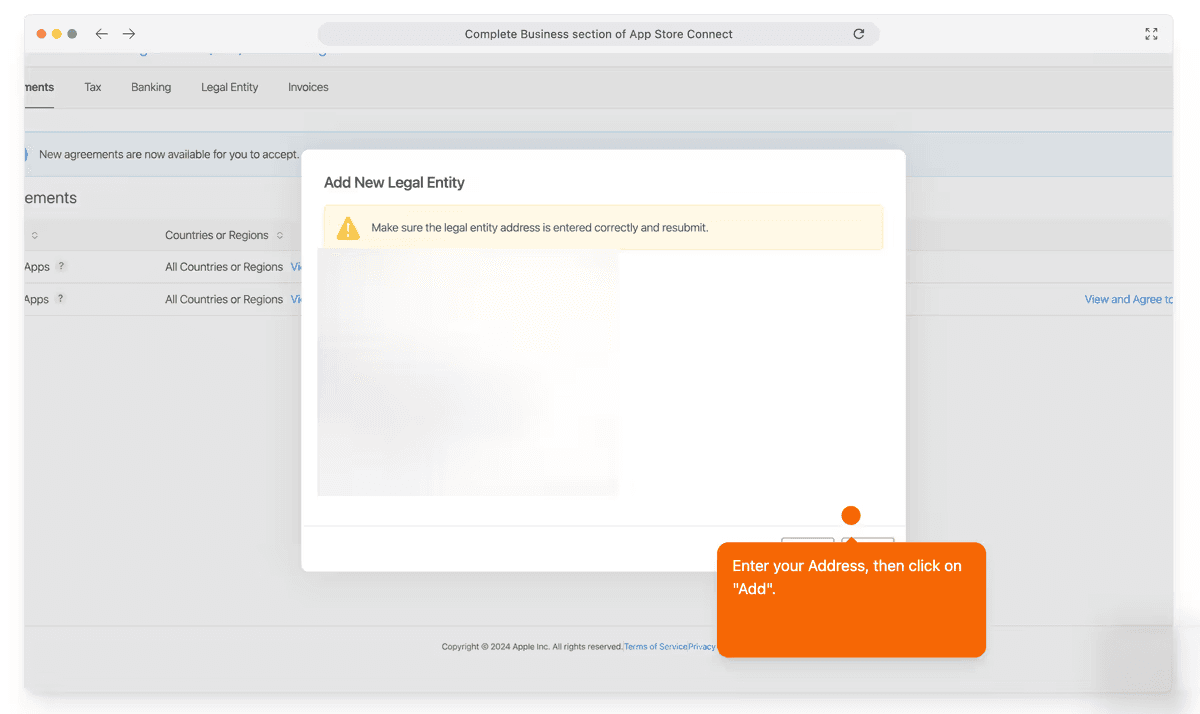Enter fullscreen with the expand icon
1200x714 pixels.
1150,33
